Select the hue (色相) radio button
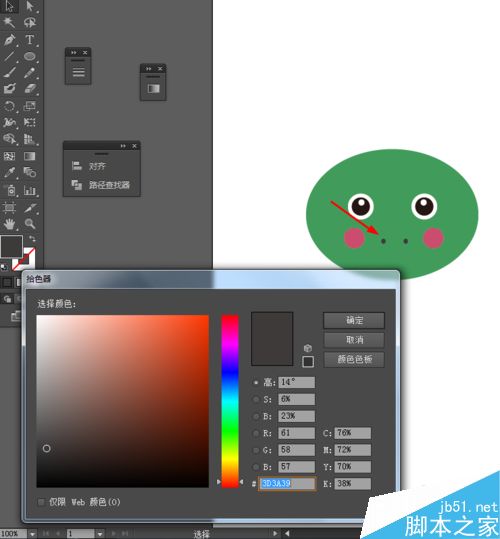The image size is (500, 539). 256,382
